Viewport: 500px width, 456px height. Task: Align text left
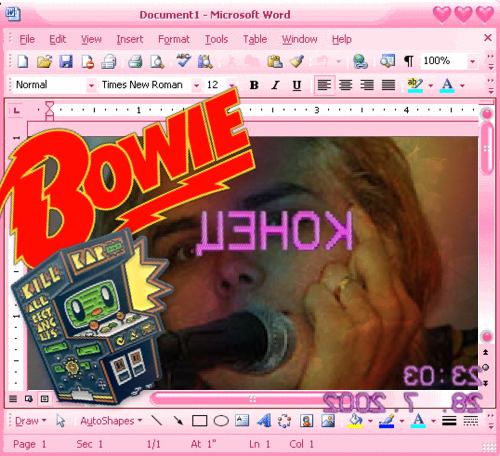pyautogui.click(x=324, y=85)
